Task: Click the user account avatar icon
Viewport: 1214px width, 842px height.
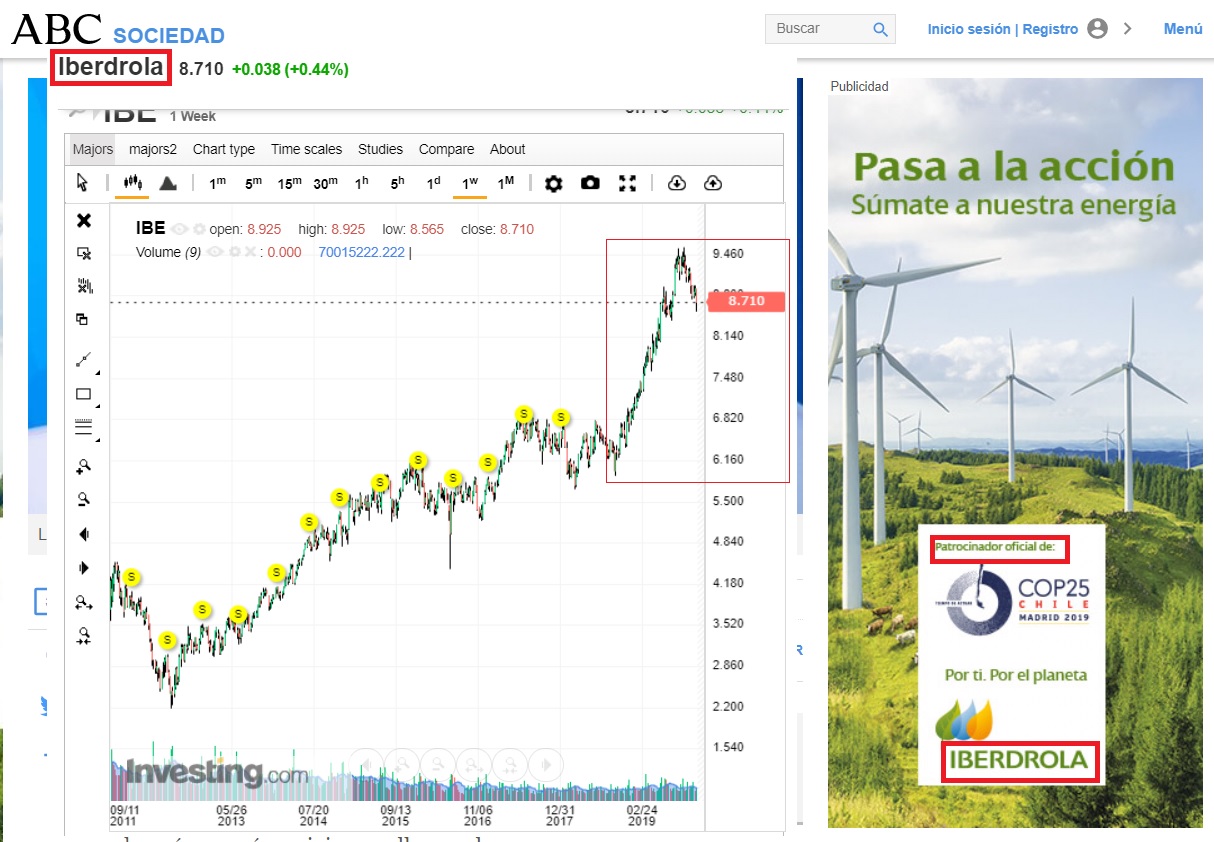Action: pos(1097,29)
